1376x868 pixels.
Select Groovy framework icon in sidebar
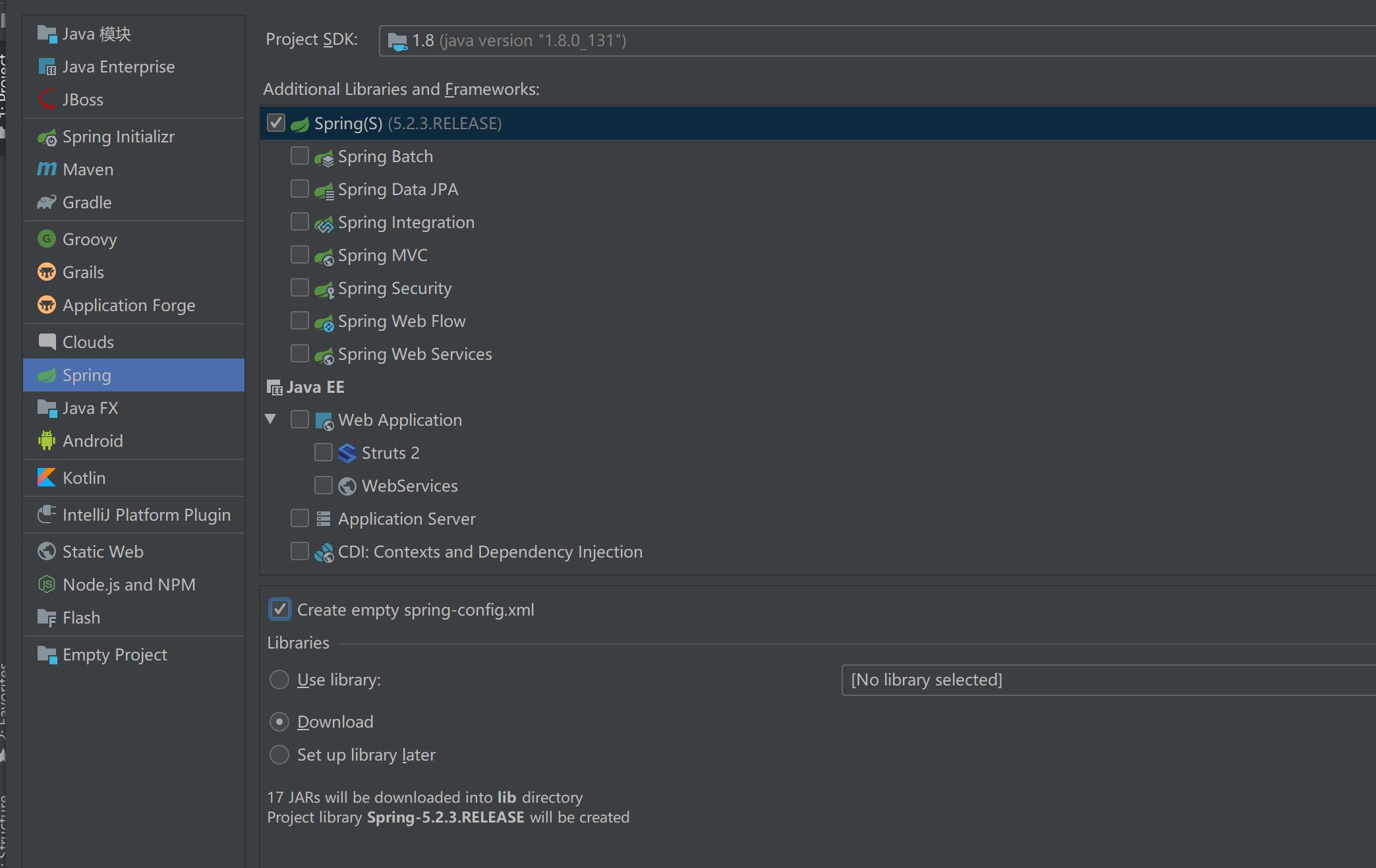point(48,238)
